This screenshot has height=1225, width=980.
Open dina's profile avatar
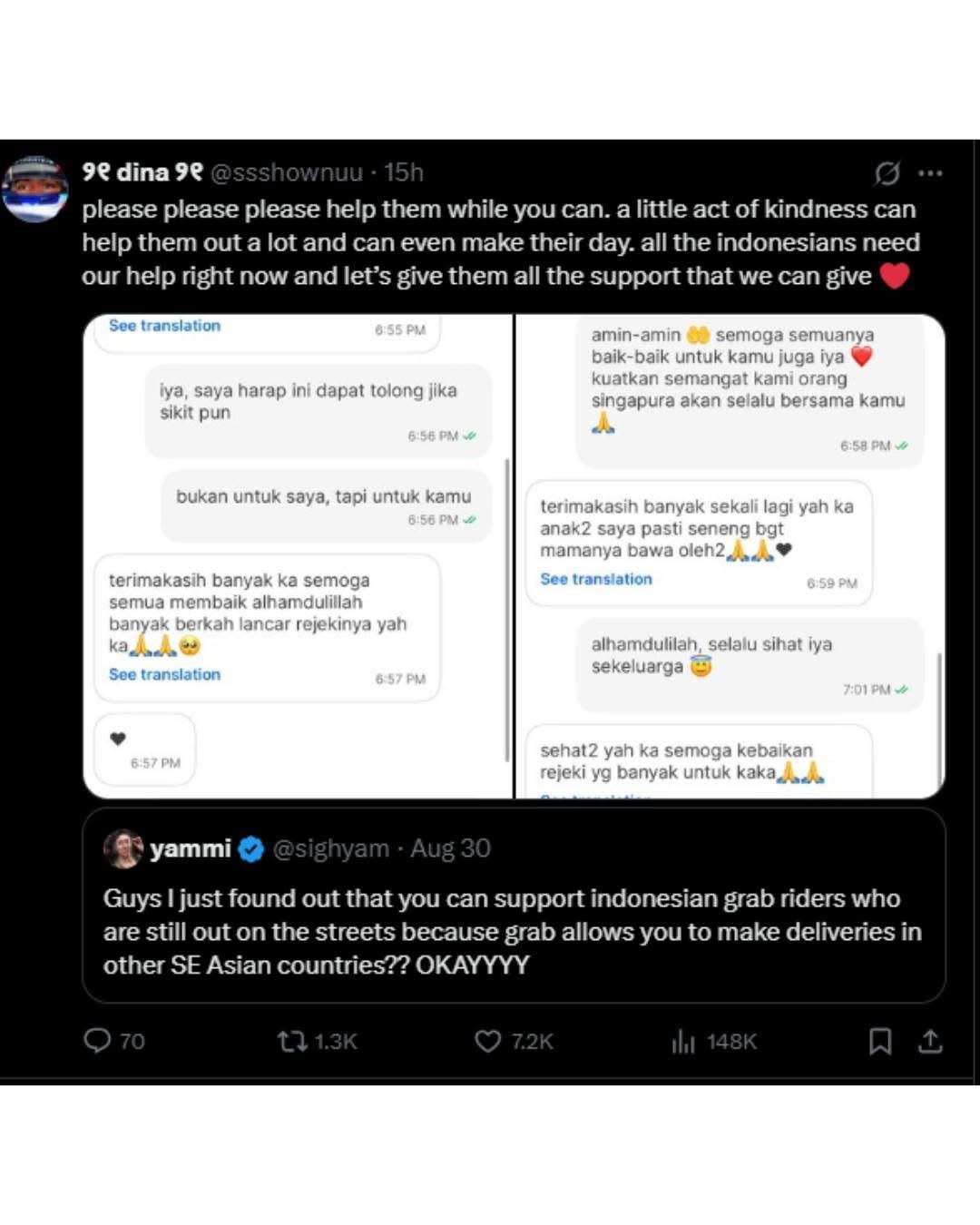34,189
